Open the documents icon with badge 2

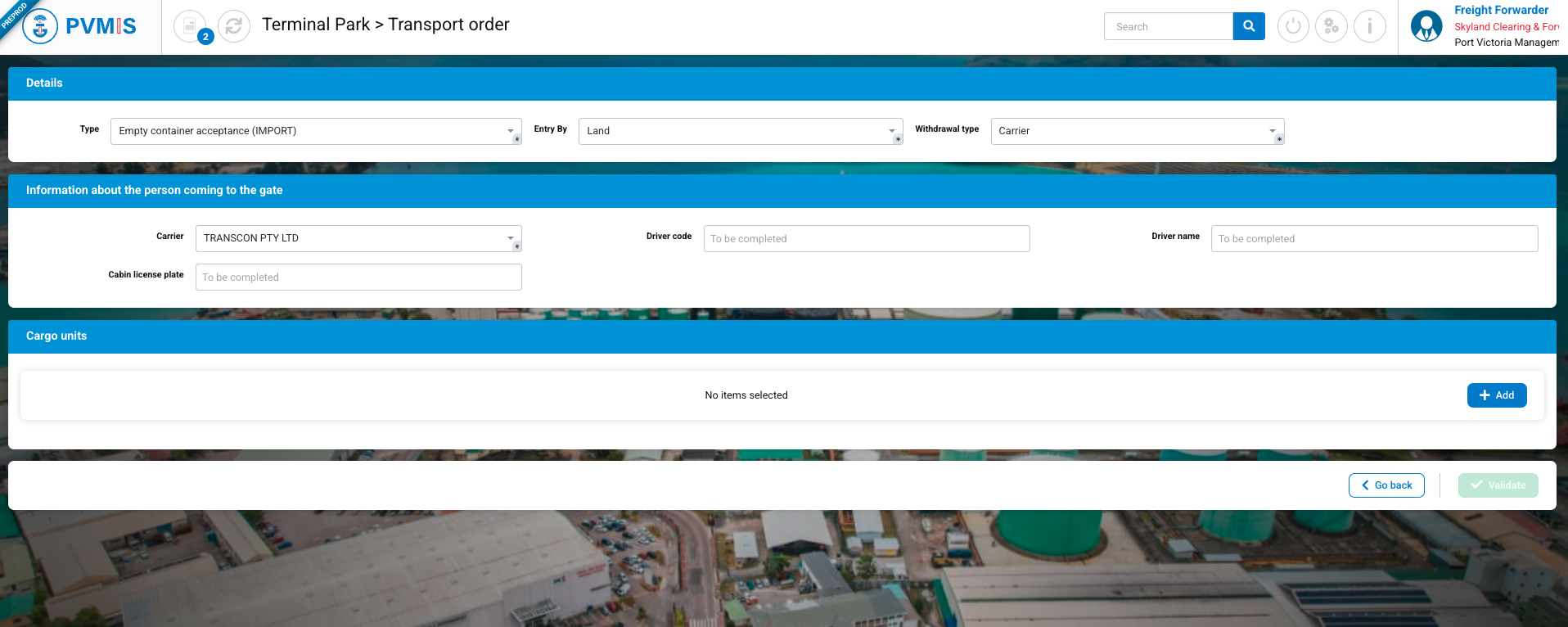pos(190,26)
